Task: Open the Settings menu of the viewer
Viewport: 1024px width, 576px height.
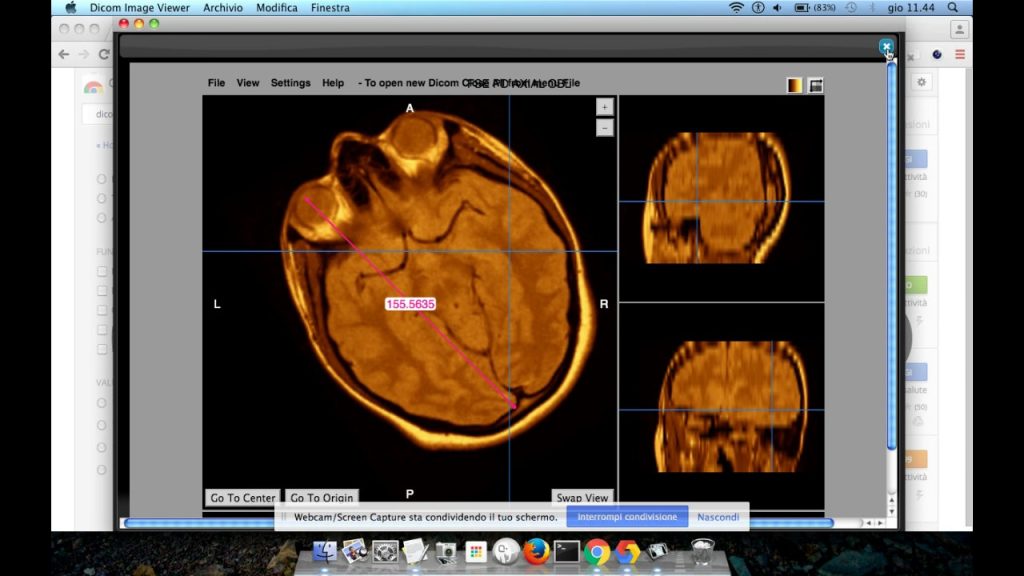Action: [290, 83]
